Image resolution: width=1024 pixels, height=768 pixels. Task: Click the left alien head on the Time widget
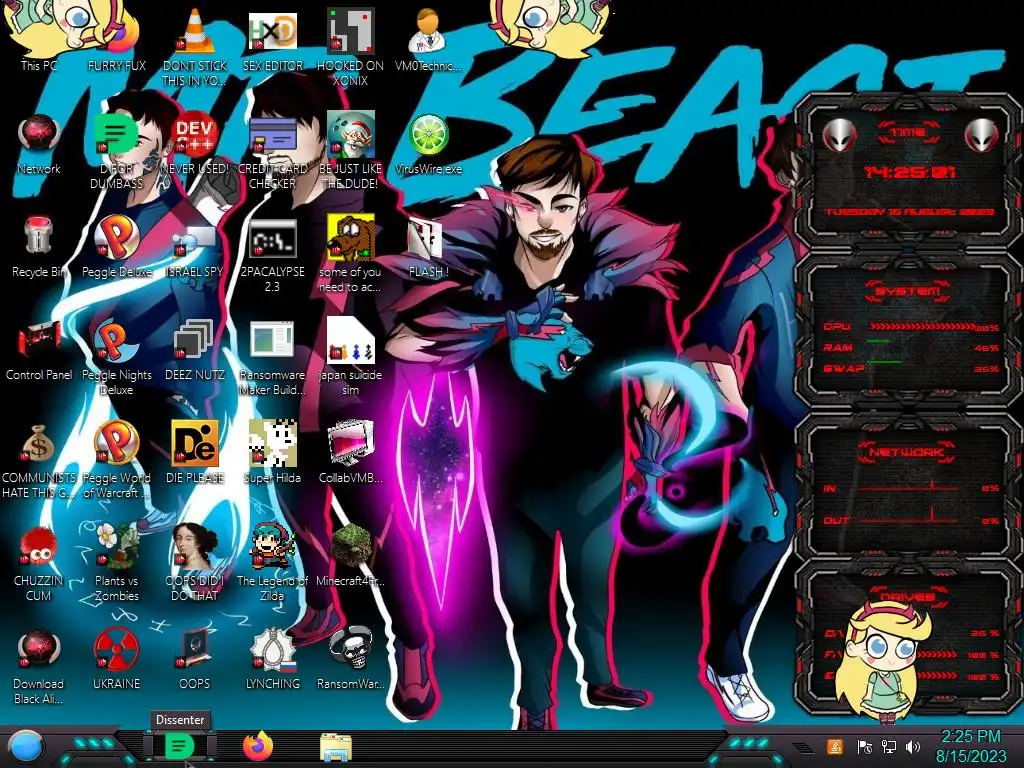pos(839,136)
